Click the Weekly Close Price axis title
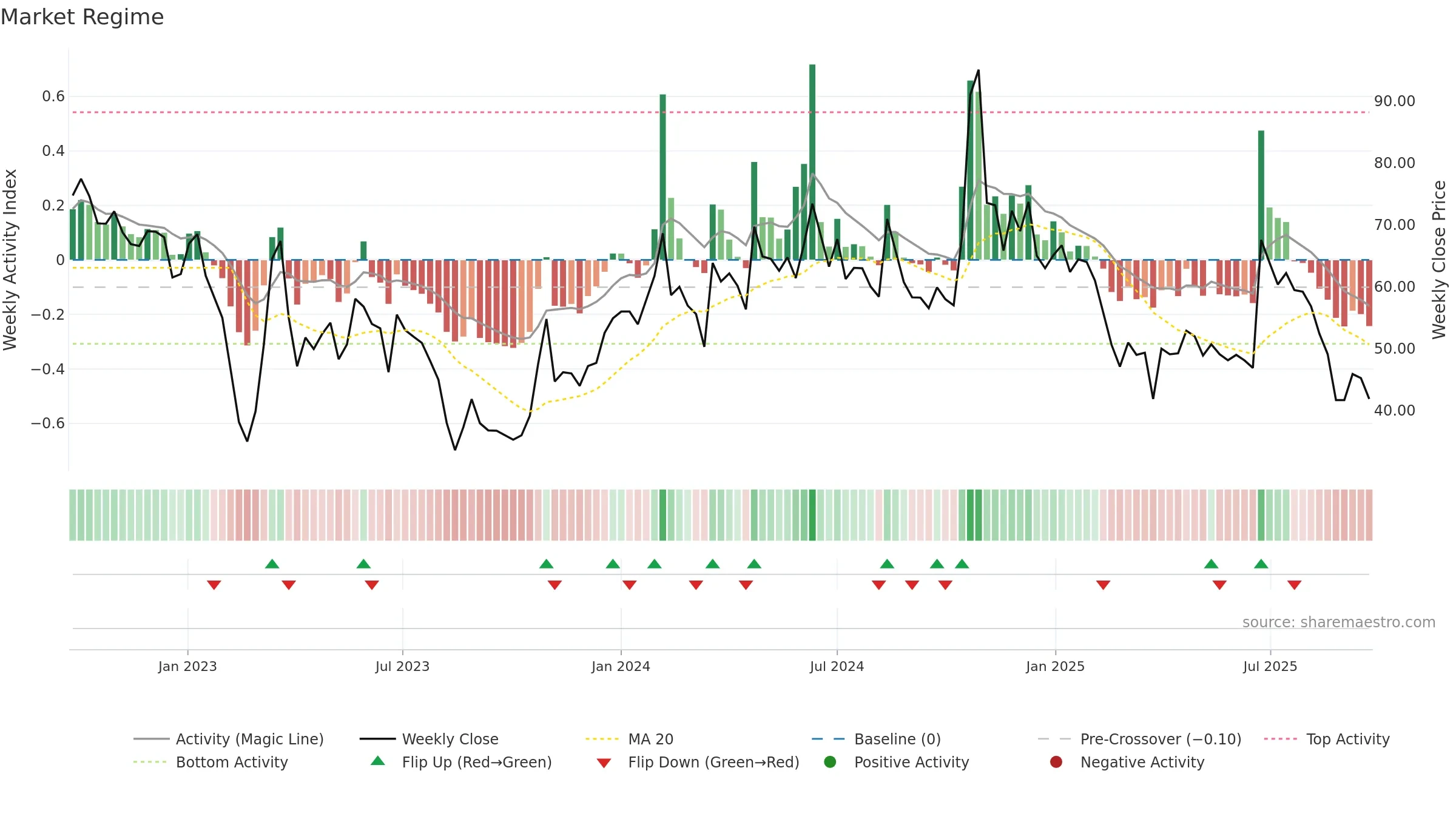 [x=1439, y=260]
